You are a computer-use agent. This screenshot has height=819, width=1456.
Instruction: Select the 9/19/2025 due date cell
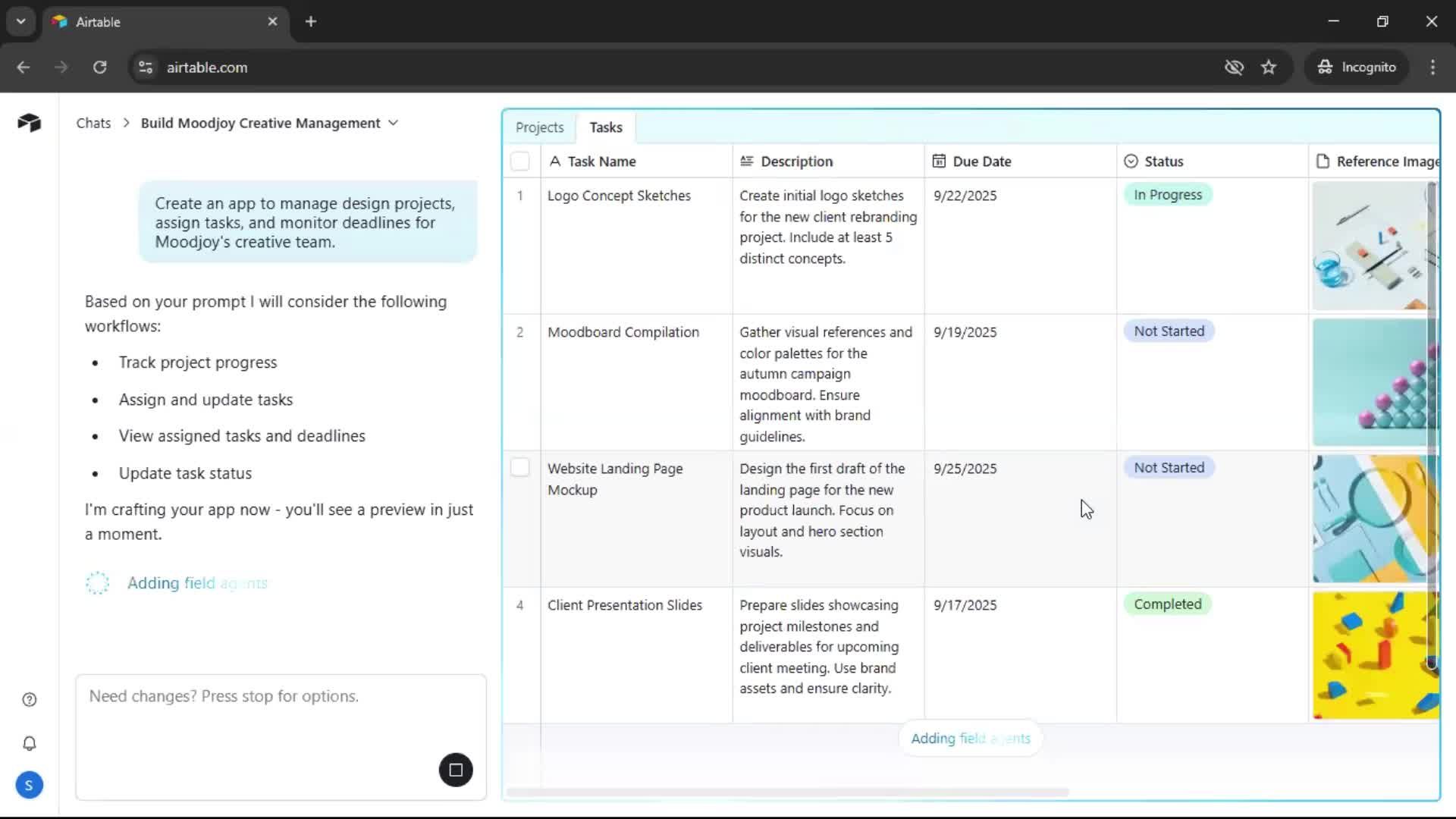coord(1020,382)
